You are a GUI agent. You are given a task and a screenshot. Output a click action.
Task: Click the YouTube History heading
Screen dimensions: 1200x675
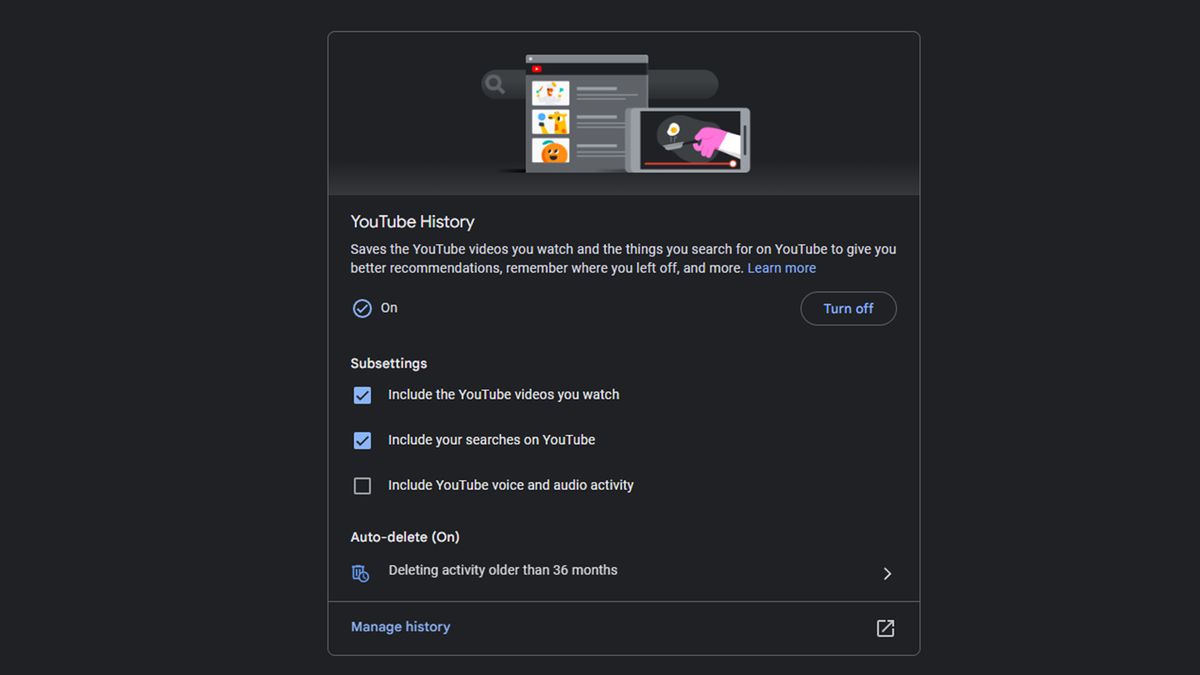click(x=412, y=221)
